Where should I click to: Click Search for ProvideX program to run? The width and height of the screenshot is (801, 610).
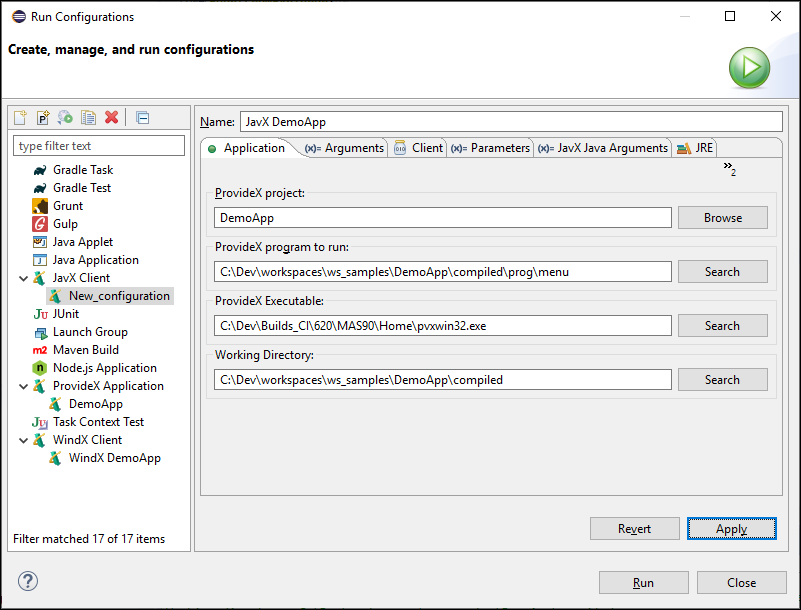point(722,272)
